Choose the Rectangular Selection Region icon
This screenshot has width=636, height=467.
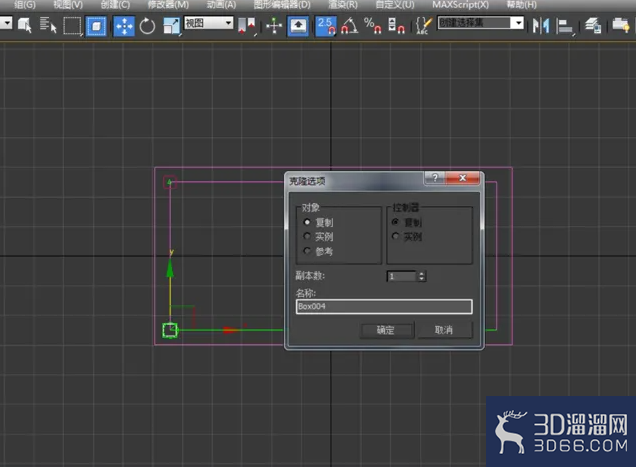coord(73,26)
